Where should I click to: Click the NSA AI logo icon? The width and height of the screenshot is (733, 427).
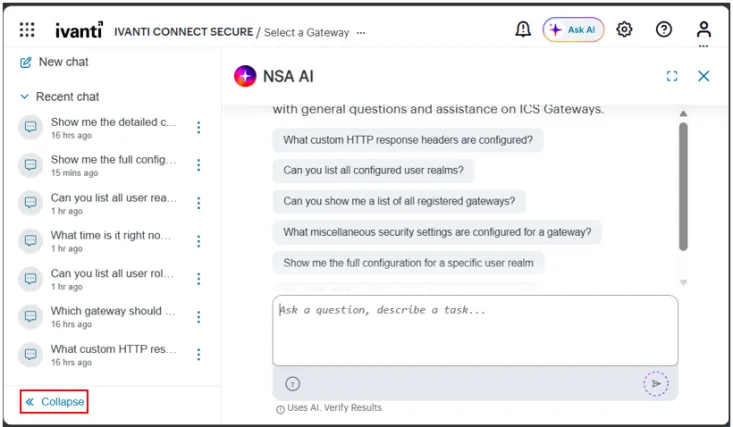click(245, 76)
